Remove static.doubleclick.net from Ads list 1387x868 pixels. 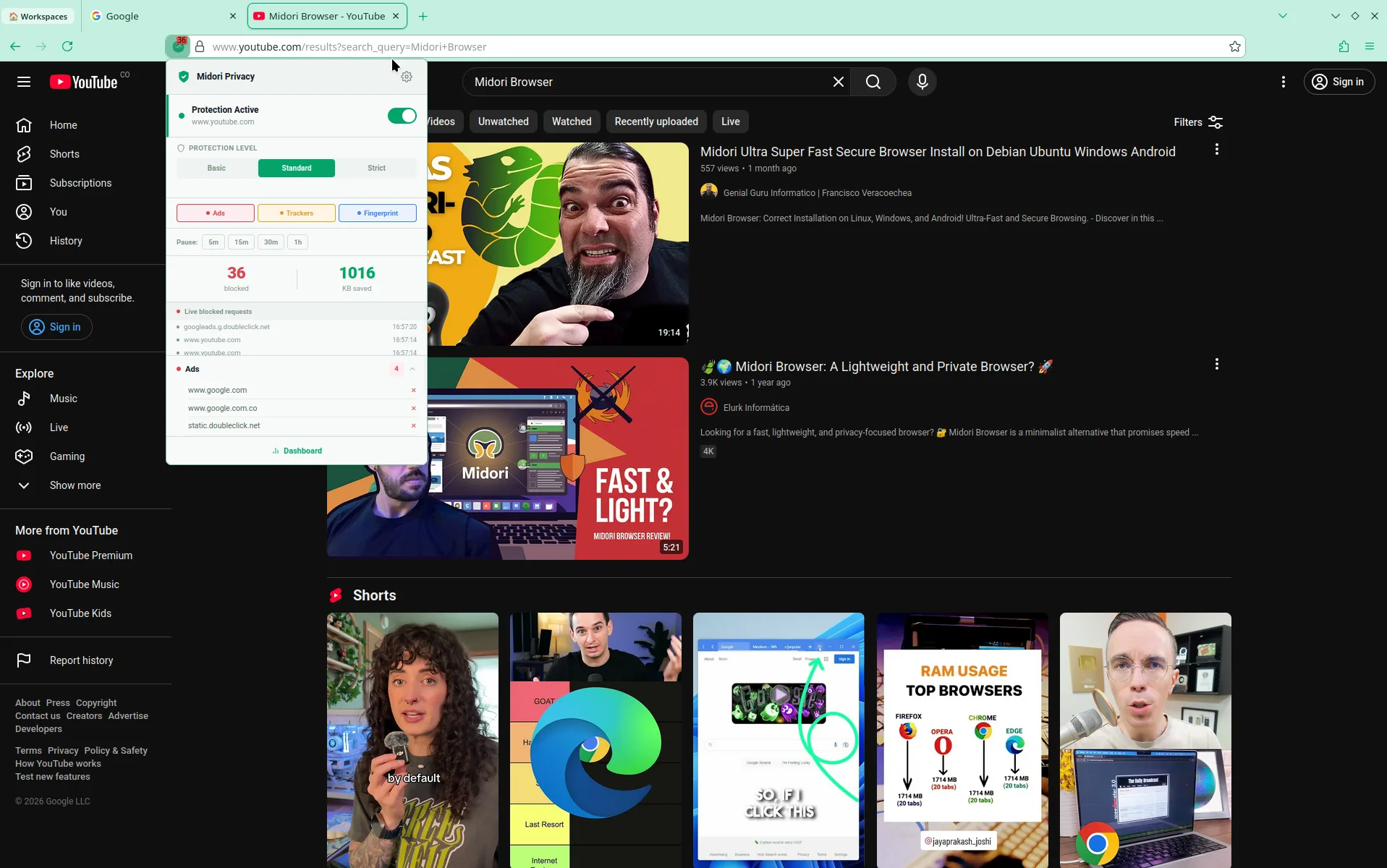click(414, 426)
